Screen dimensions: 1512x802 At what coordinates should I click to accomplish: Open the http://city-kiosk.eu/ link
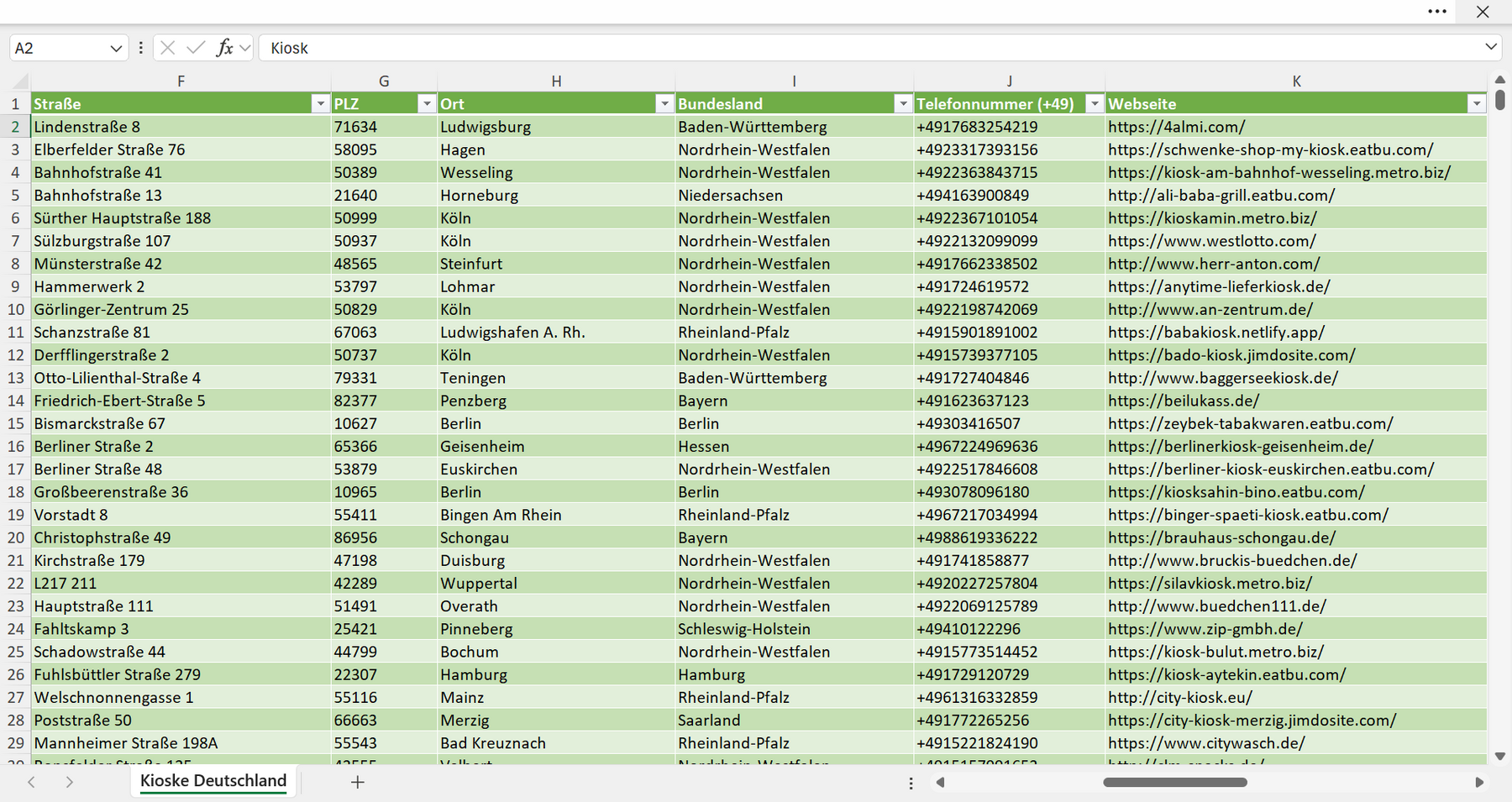click(1180, 697)
